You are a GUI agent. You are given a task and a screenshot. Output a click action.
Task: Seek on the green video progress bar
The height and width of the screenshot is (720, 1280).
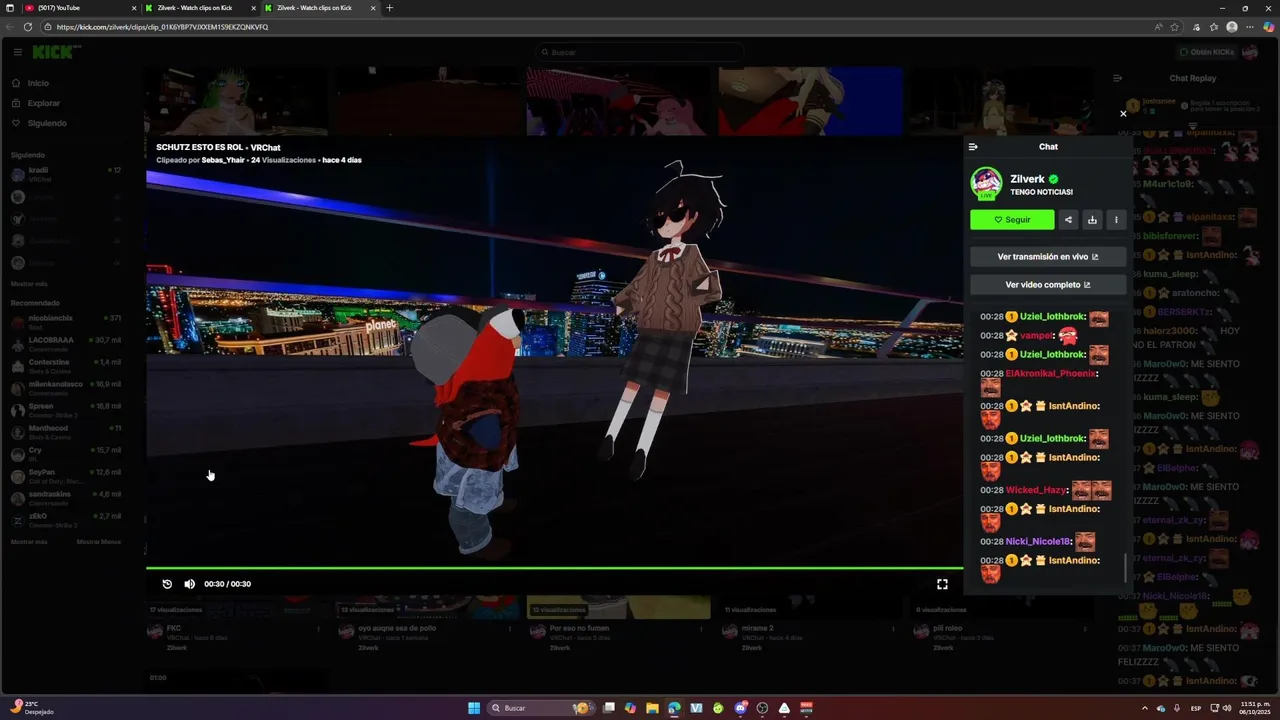pyautogui.click(x=554, y=568)
